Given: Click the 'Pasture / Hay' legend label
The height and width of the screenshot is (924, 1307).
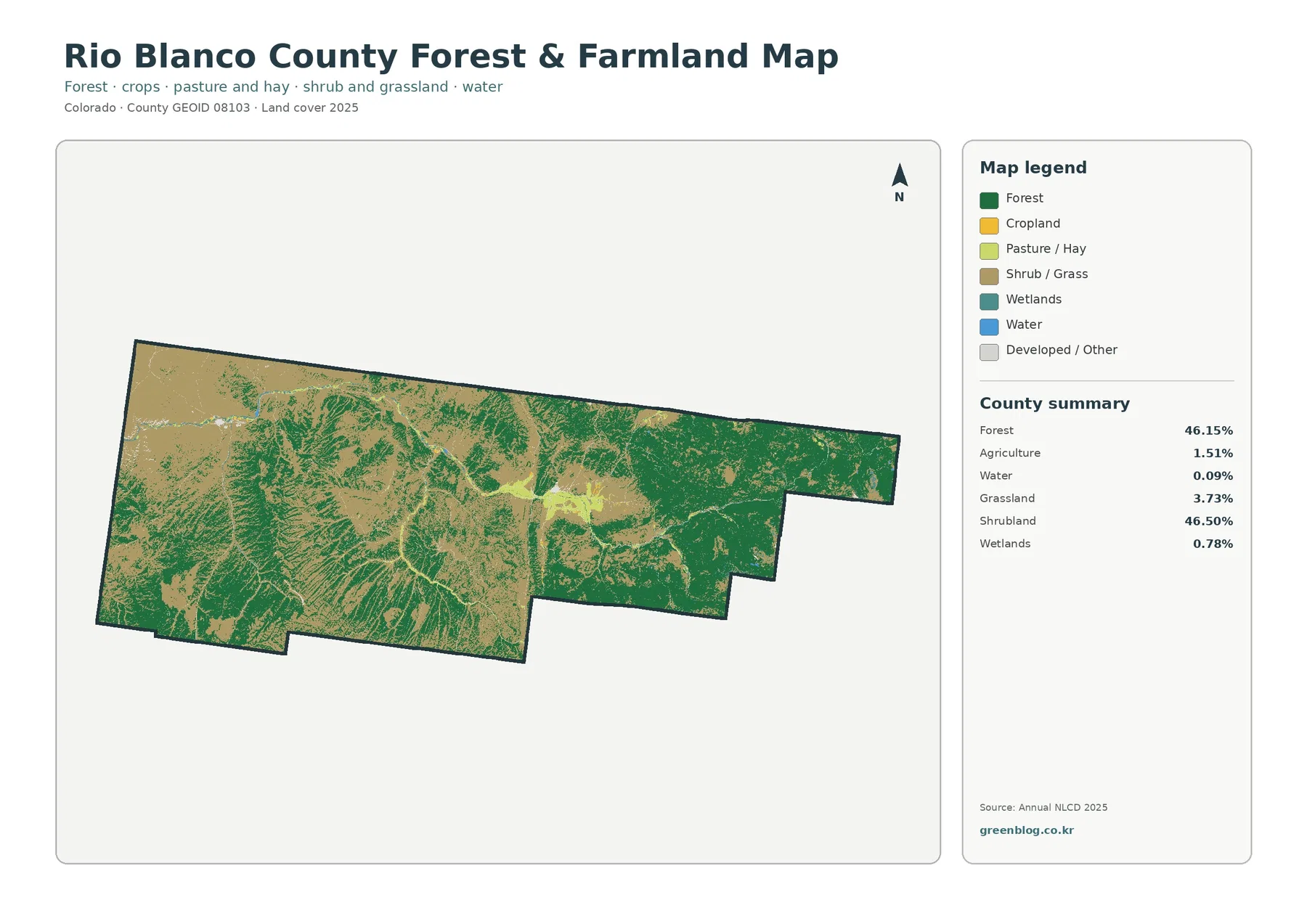Looking at the screenshot, I should point(1046,249).
